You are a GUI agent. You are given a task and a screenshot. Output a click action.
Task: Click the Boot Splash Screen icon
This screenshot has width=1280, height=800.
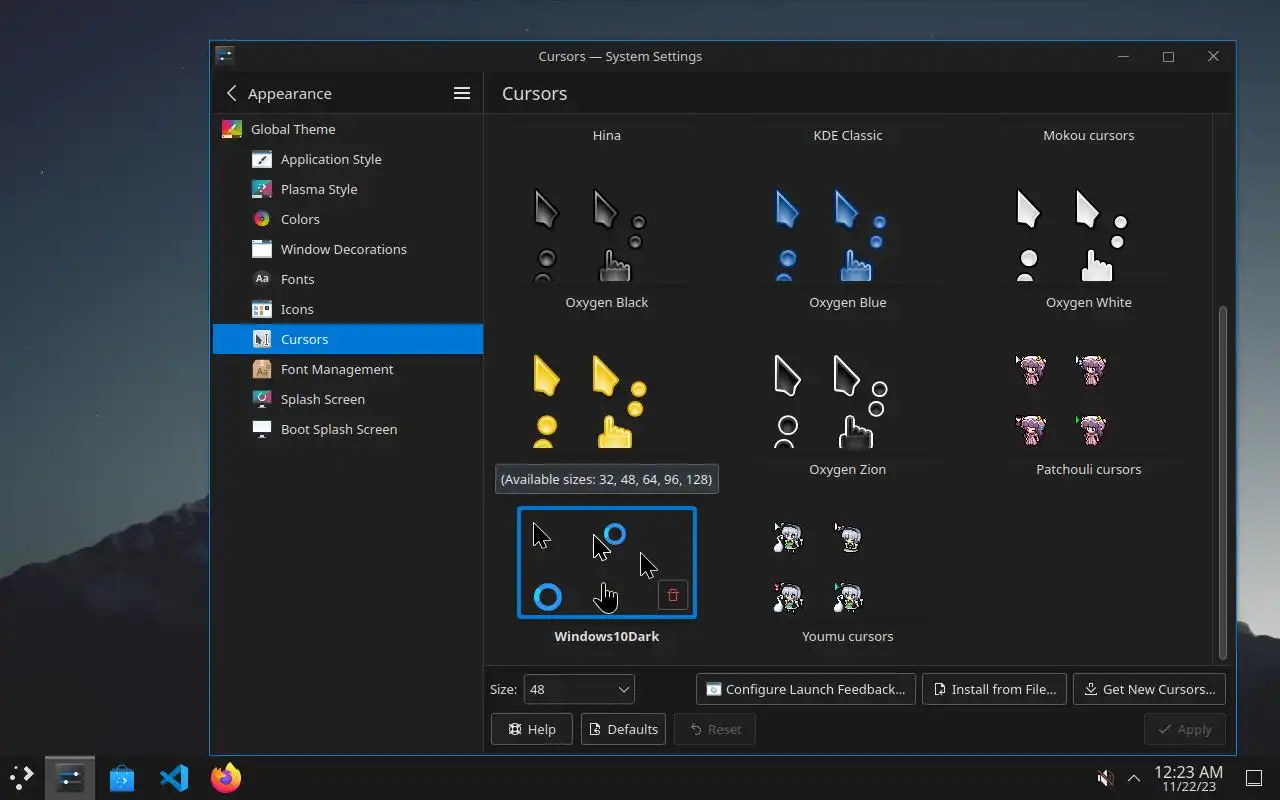click(262, 429)
